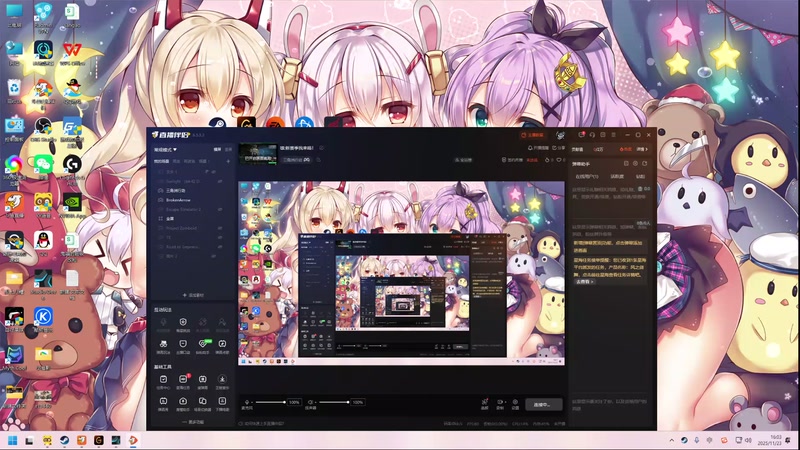This screenshot has height=450, width=800.
Task: Open messages icon with red badge
Action: (582, 135)
